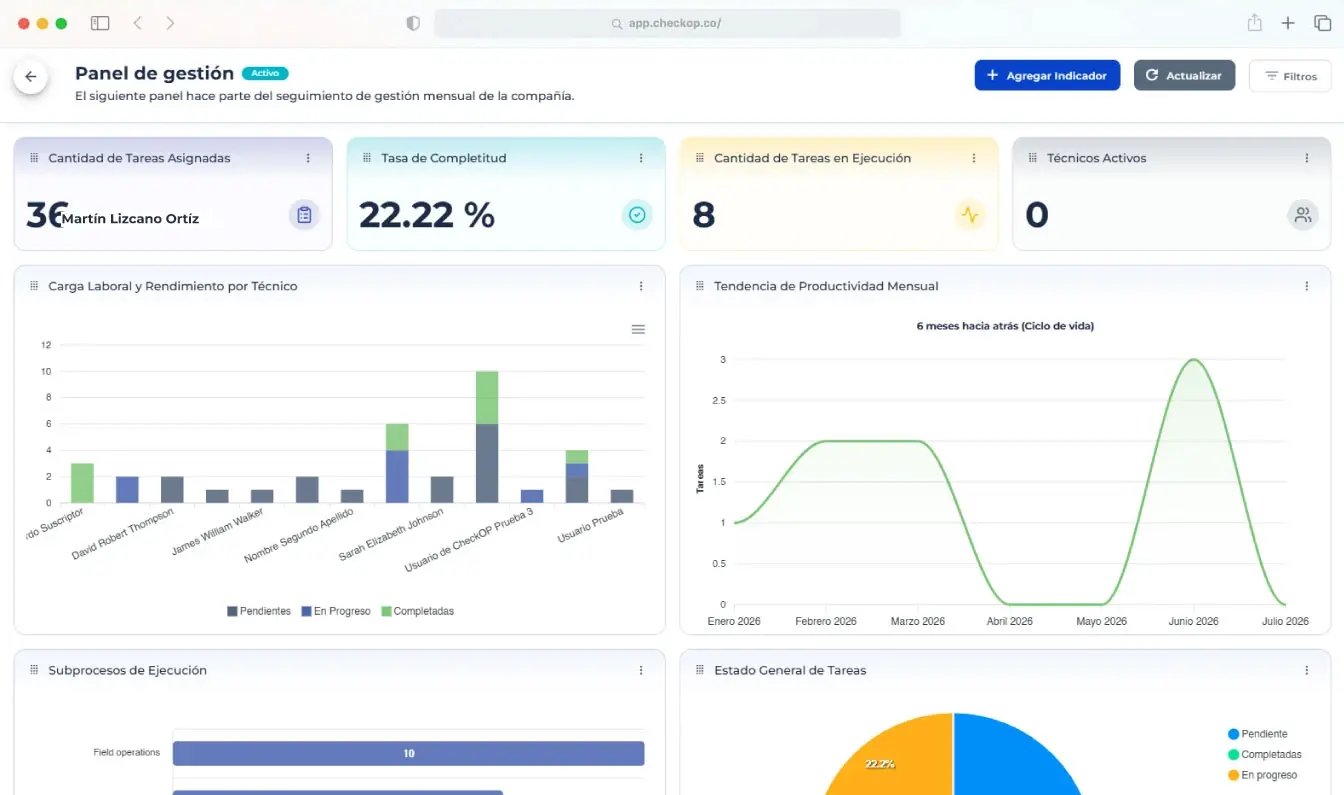Screen dimensions: 1344x795
Task: Go forward in browser history
Action: 170,23
